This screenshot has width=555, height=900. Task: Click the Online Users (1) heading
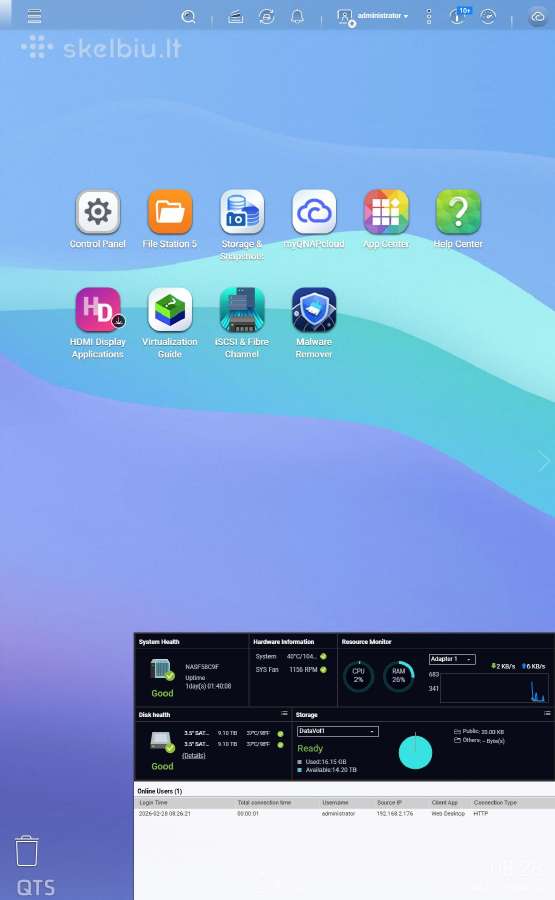coord(160,791)
